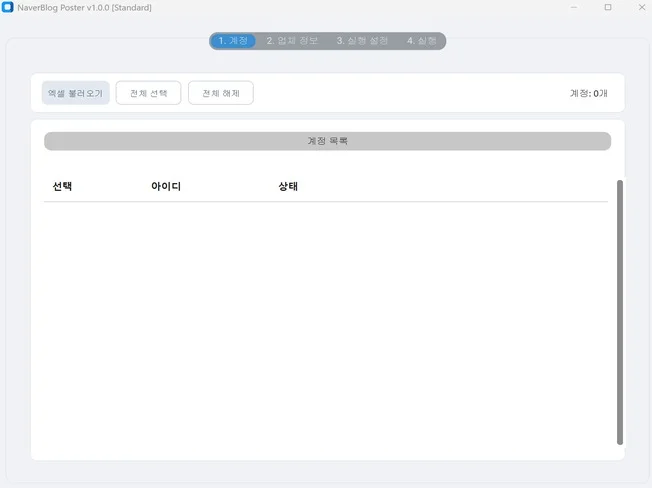The width and height of the screenshot is (652, 488).
Task: Click the 전체 해제 button
Action: (x=220, y=93)
